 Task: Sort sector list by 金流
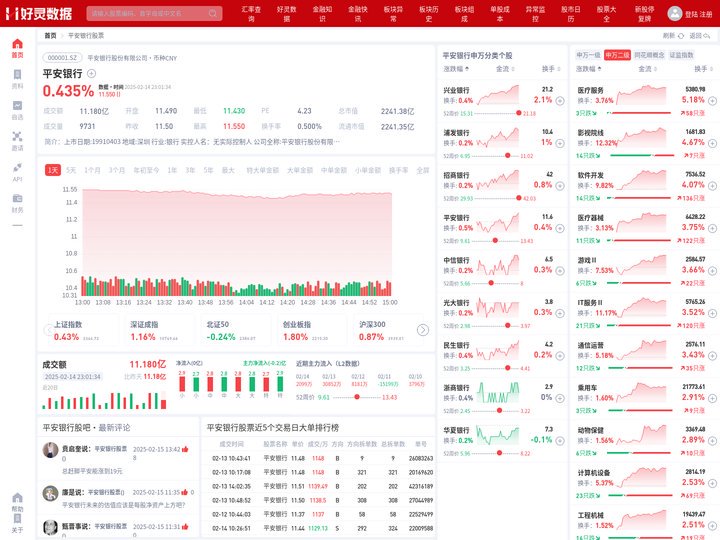point(647,69)
